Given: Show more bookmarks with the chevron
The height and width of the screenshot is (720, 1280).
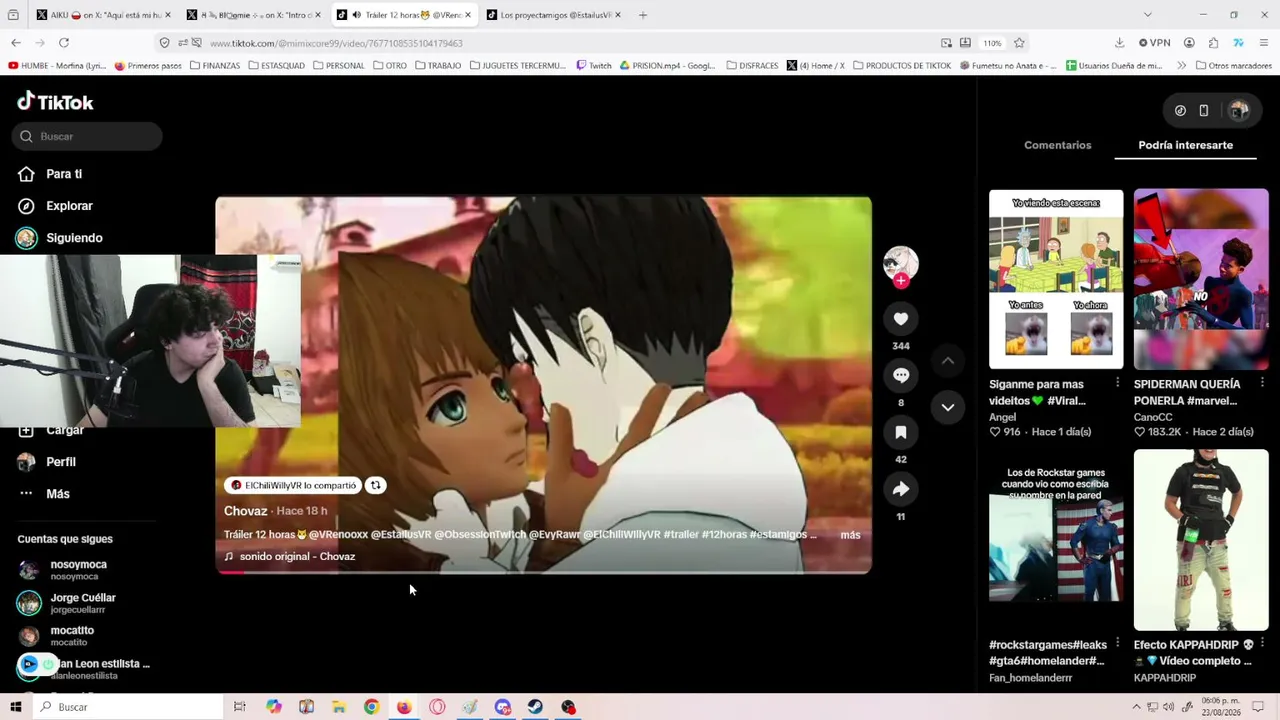Looking at the screenshot, I should 1181,66.
